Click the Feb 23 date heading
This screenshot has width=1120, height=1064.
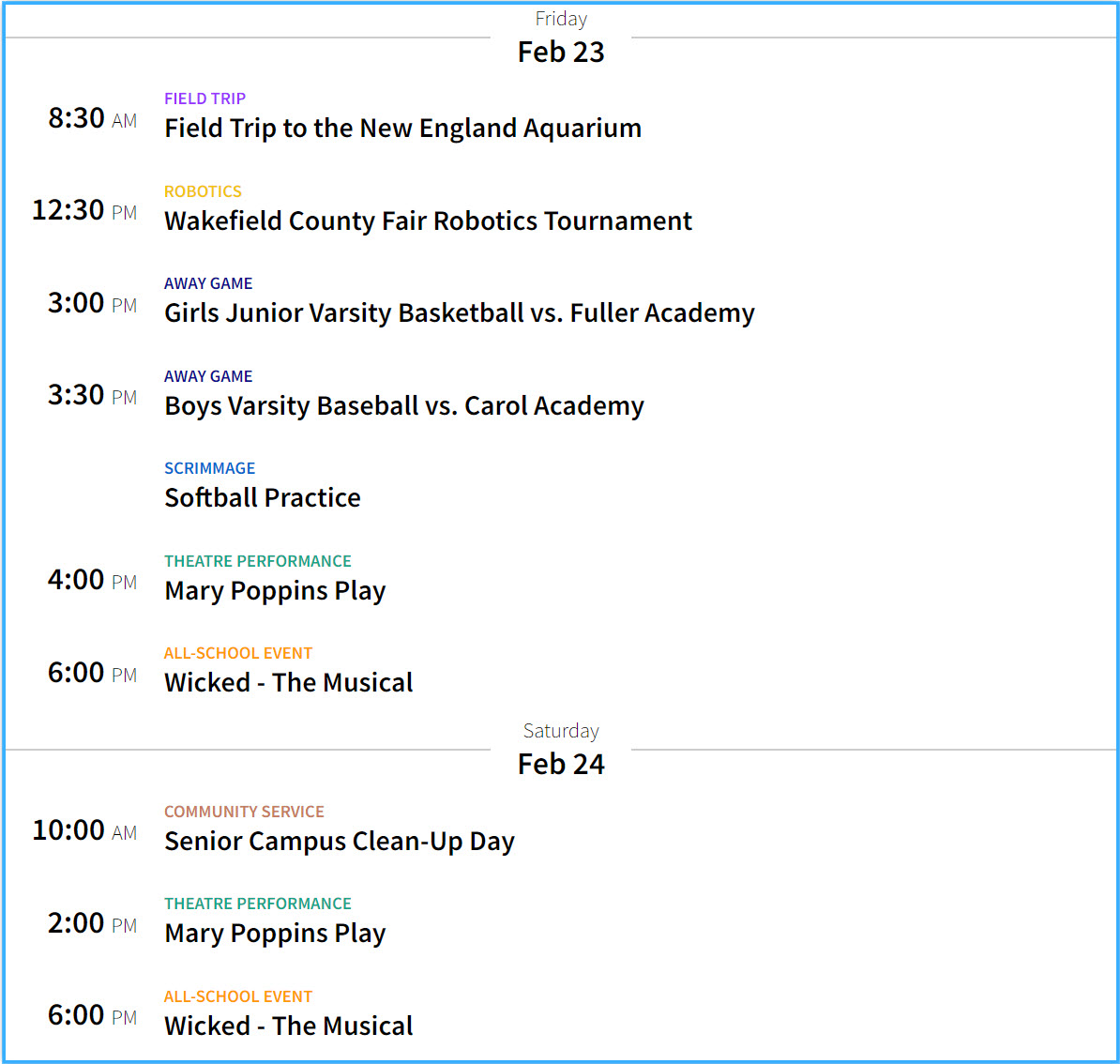click(561, 53)
